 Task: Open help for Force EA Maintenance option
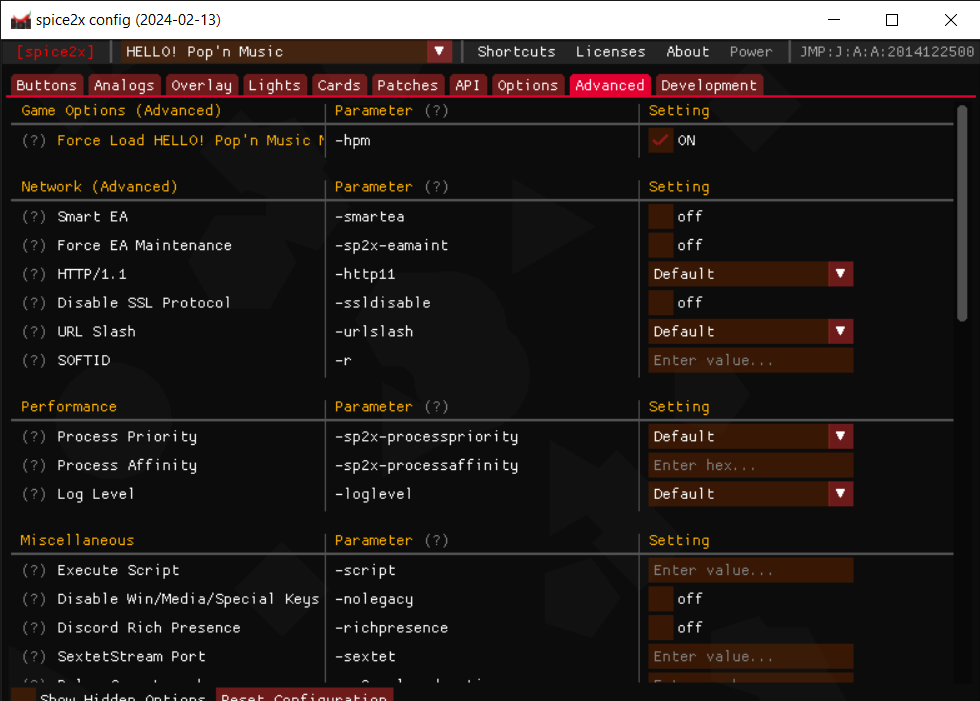pyautogui.click(x=33, y=245)
